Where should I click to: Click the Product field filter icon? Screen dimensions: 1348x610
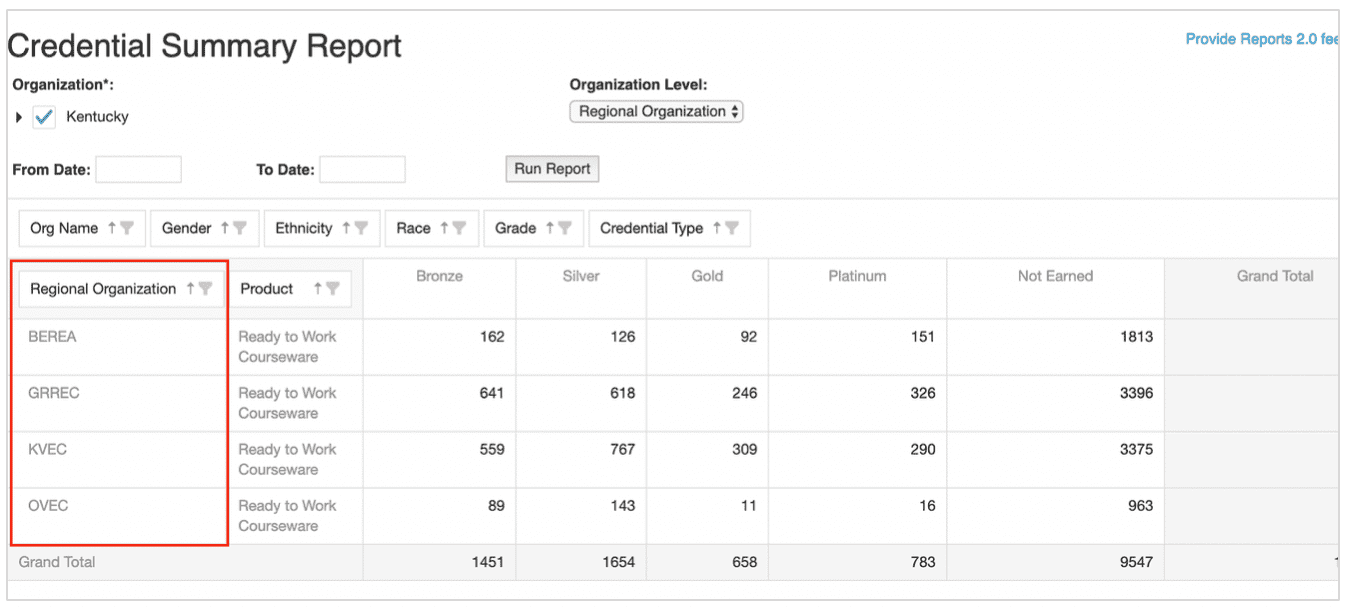[333, 289]
